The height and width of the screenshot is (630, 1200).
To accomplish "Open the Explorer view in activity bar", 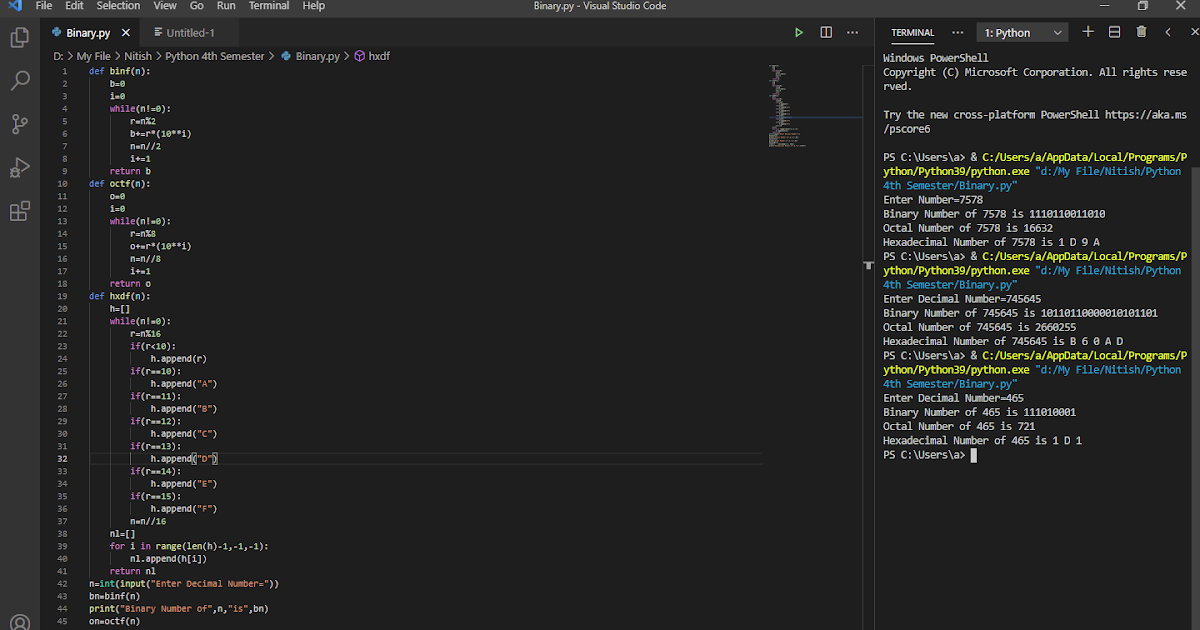I will click(x=19, y=38).
